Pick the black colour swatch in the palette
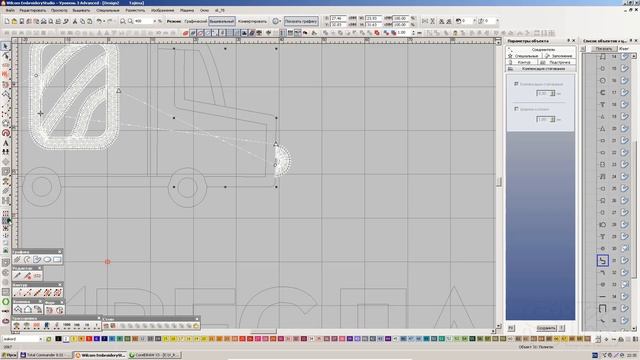The image size is (640, 360). click(58, 339)
